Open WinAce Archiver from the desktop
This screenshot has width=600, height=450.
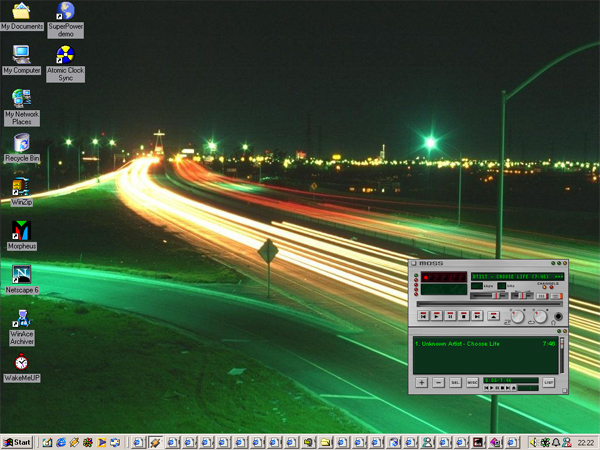21,320
